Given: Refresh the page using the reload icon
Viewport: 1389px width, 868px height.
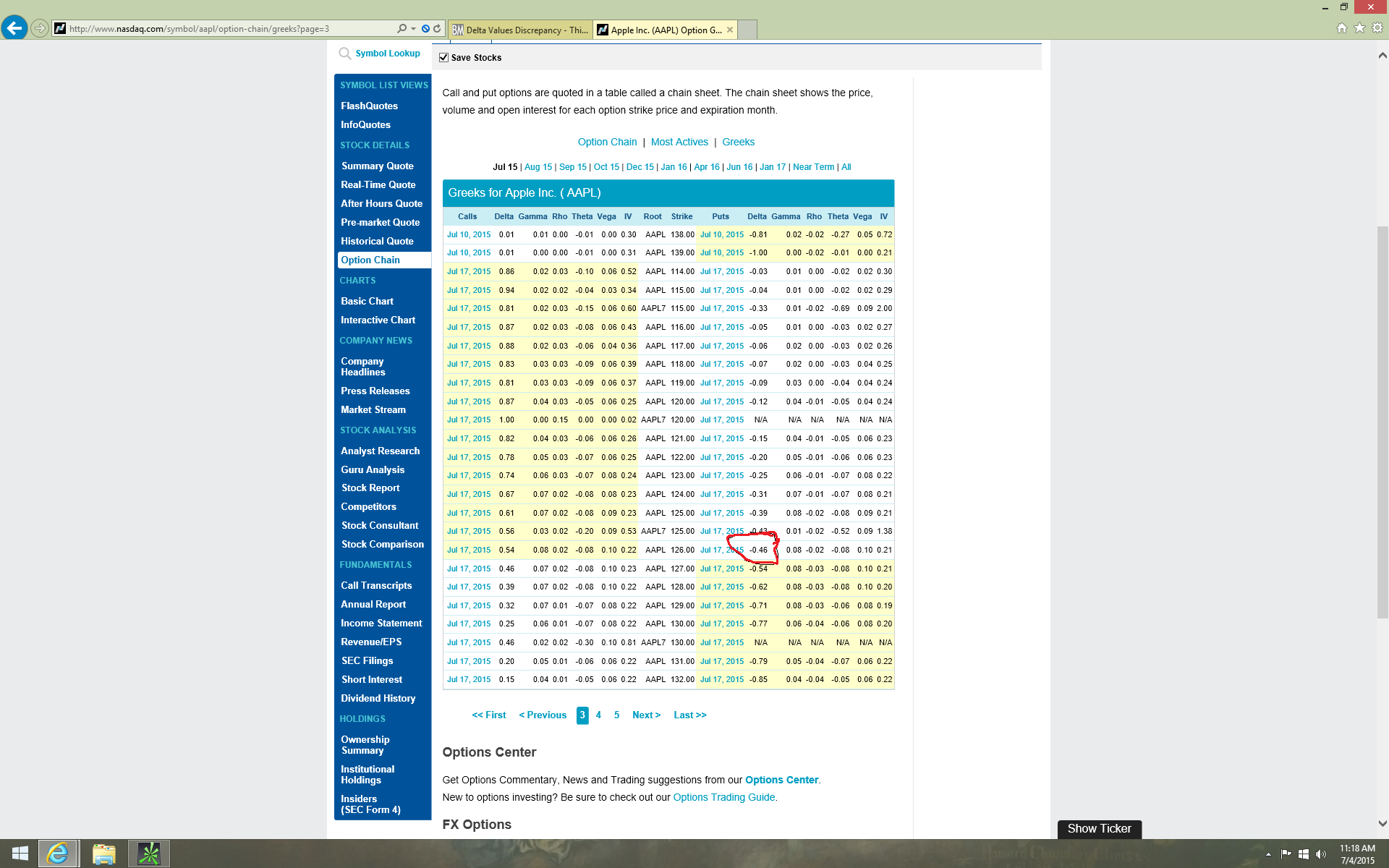Looking at the screenshot, I should click(437, 29).
